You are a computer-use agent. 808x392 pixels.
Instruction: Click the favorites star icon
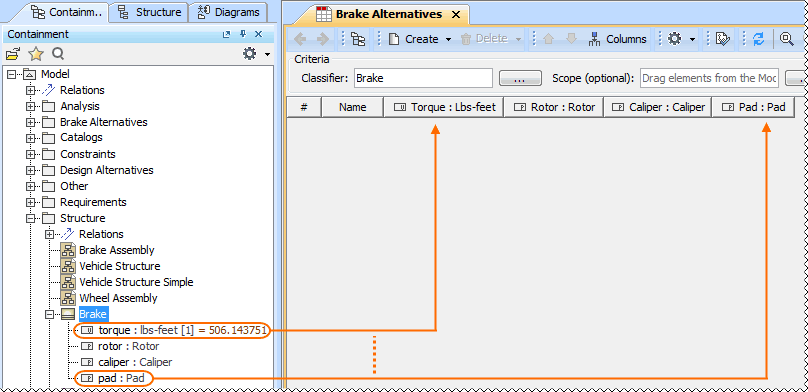point(36,54)
